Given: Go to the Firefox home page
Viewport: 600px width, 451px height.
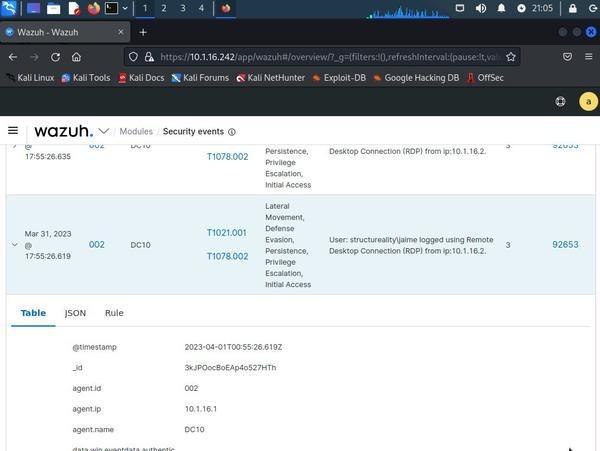Looking at the screenshot, I should (77, 57).
